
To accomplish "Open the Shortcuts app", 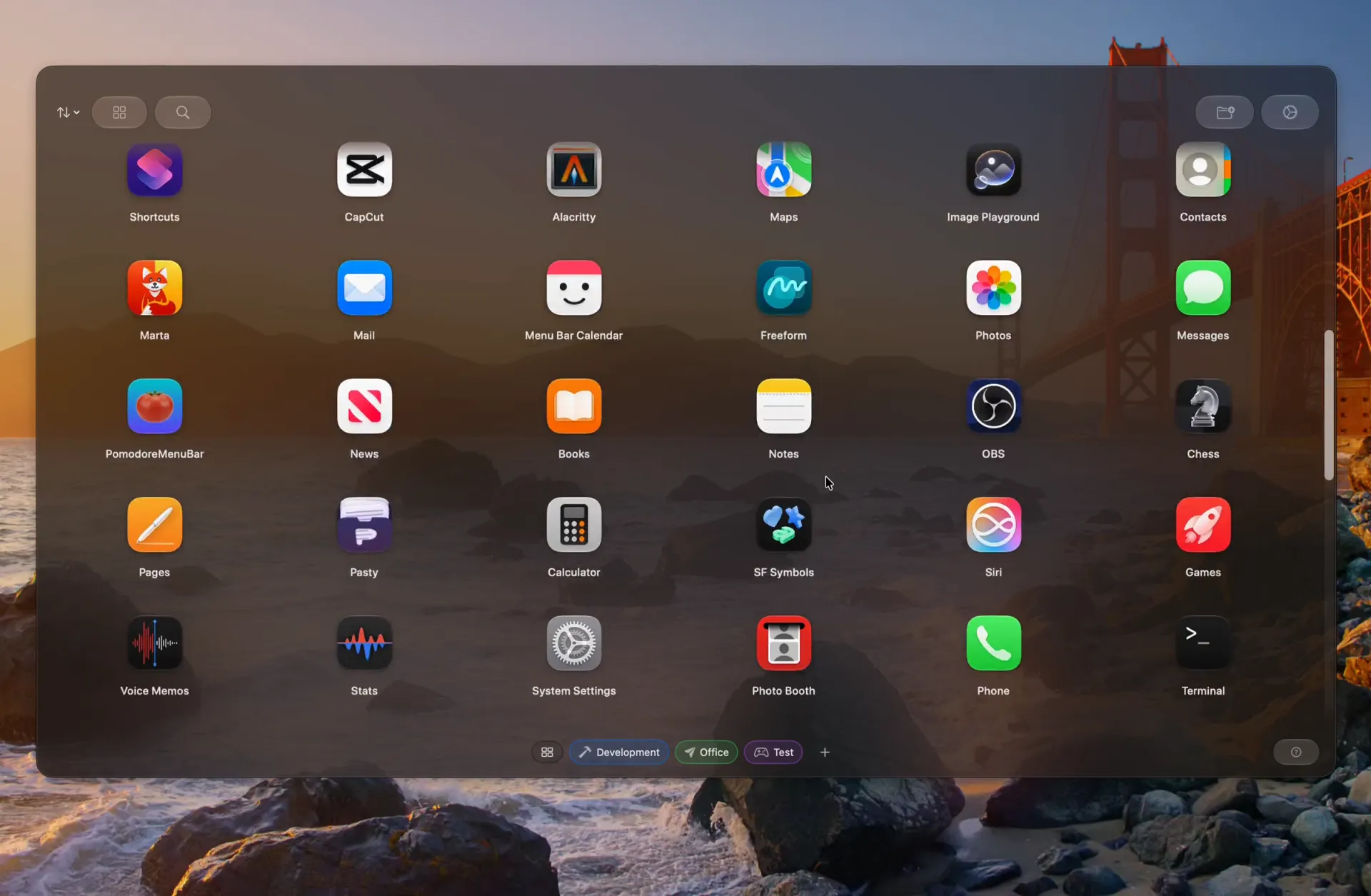I will pyautogui.click(x=154, y=170).
